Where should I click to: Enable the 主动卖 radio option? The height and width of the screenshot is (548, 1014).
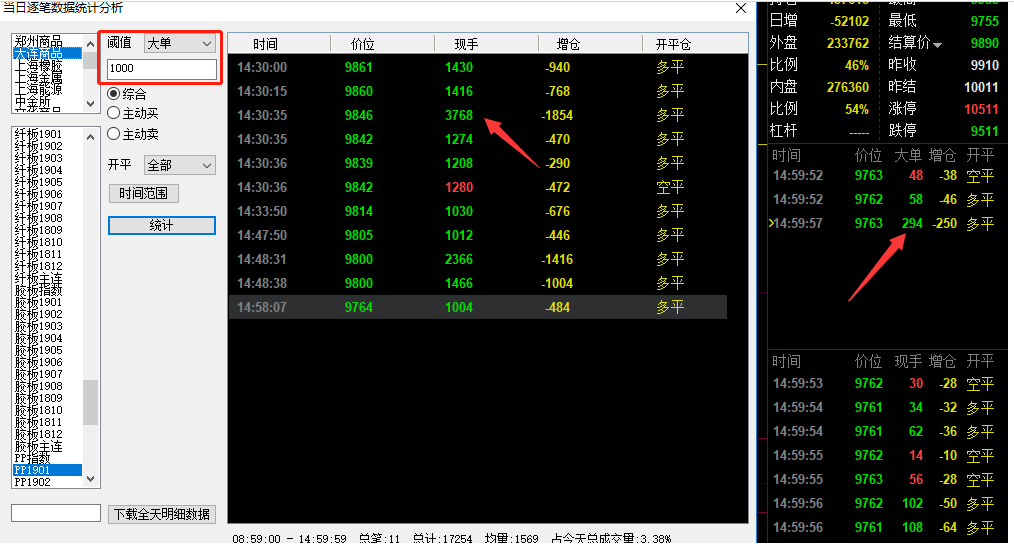point(114,133)
